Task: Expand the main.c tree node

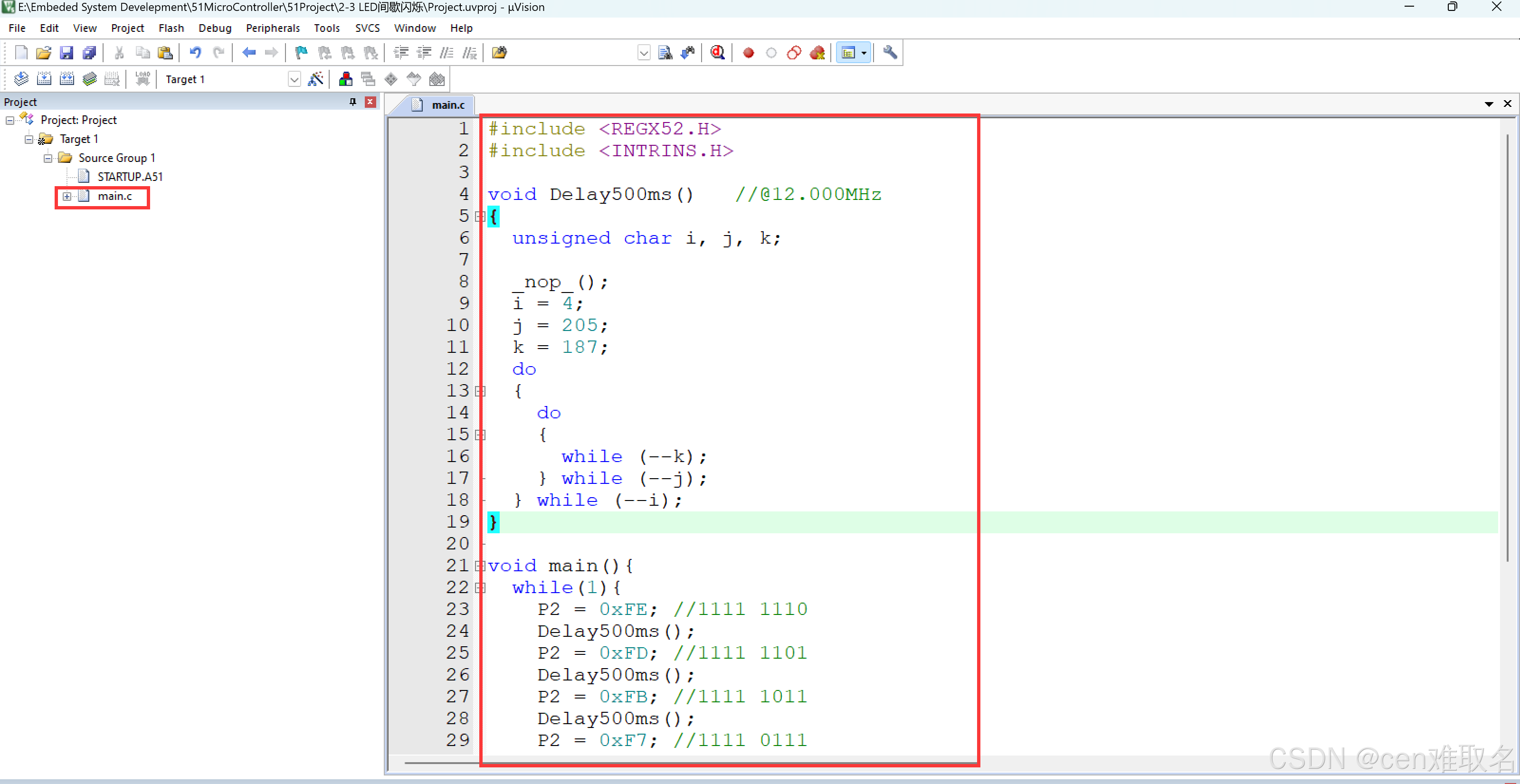Action: (66, 197)
